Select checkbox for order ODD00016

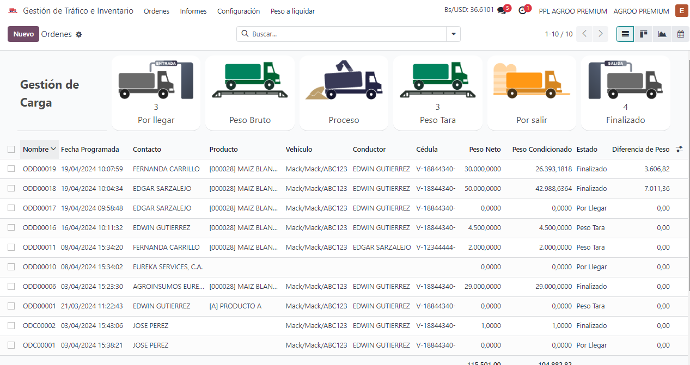(x=11, y=228)
